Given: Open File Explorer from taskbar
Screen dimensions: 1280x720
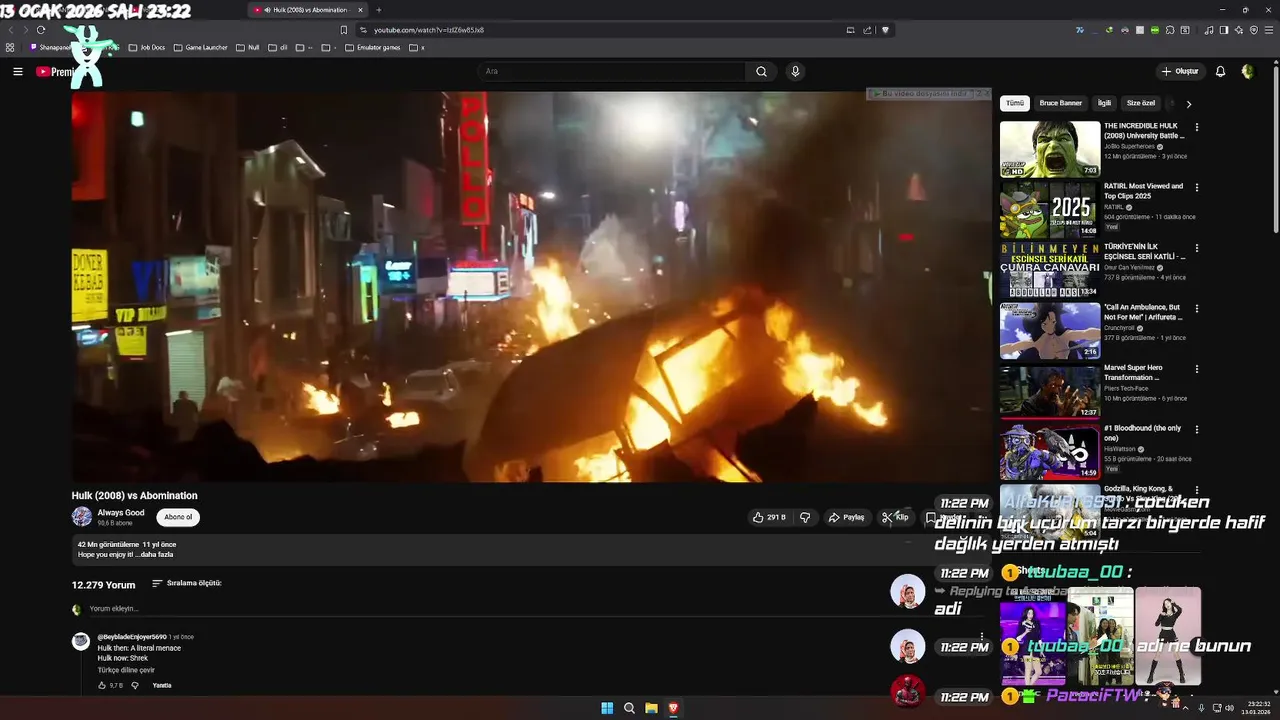Looking at the screenshot, I should click(x=651, y=708).
